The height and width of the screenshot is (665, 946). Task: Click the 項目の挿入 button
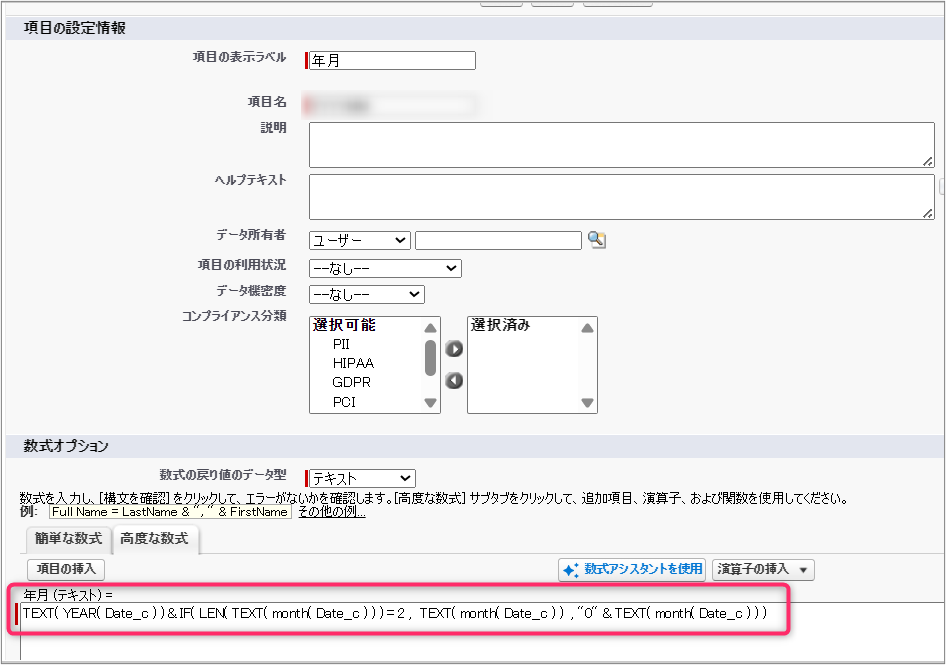(x=66, y=569)
